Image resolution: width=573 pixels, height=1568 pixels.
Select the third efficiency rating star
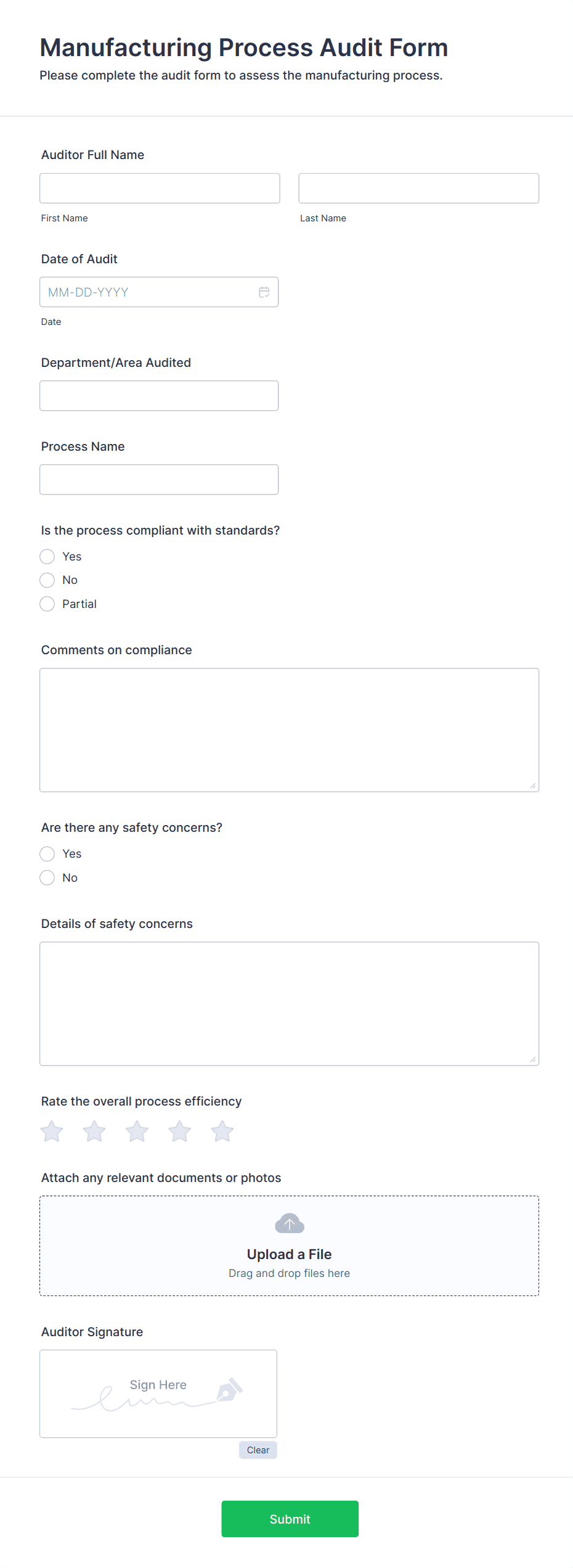coord(137,1131)
